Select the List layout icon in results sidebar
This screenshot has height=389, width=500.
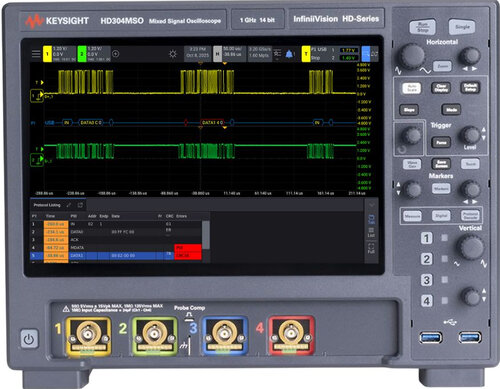[371, 233]
